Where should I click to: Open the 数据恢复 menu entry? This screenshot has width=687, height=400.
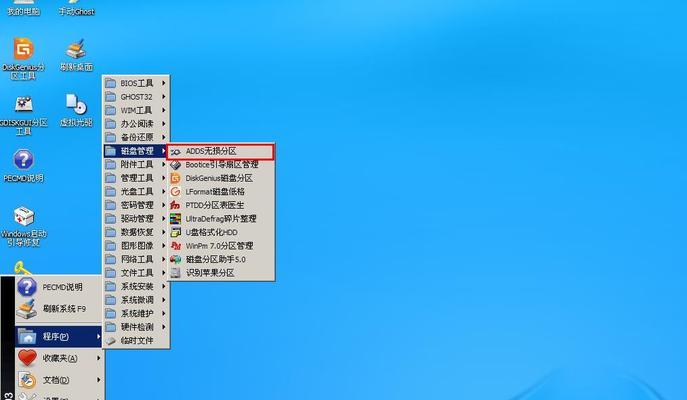coord(136,232)
